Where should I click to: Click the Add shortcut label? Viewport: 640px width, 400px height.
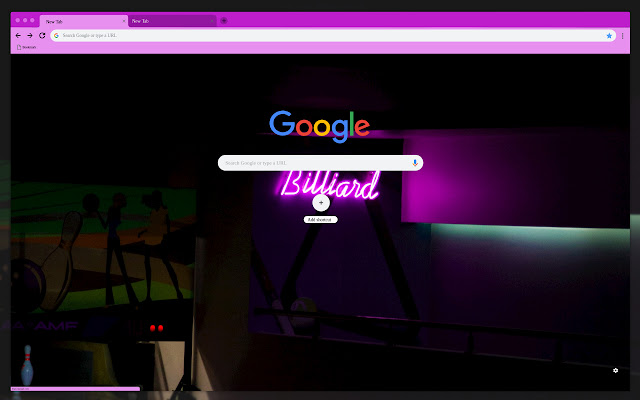pyautogui.click(x=320, y=220)
